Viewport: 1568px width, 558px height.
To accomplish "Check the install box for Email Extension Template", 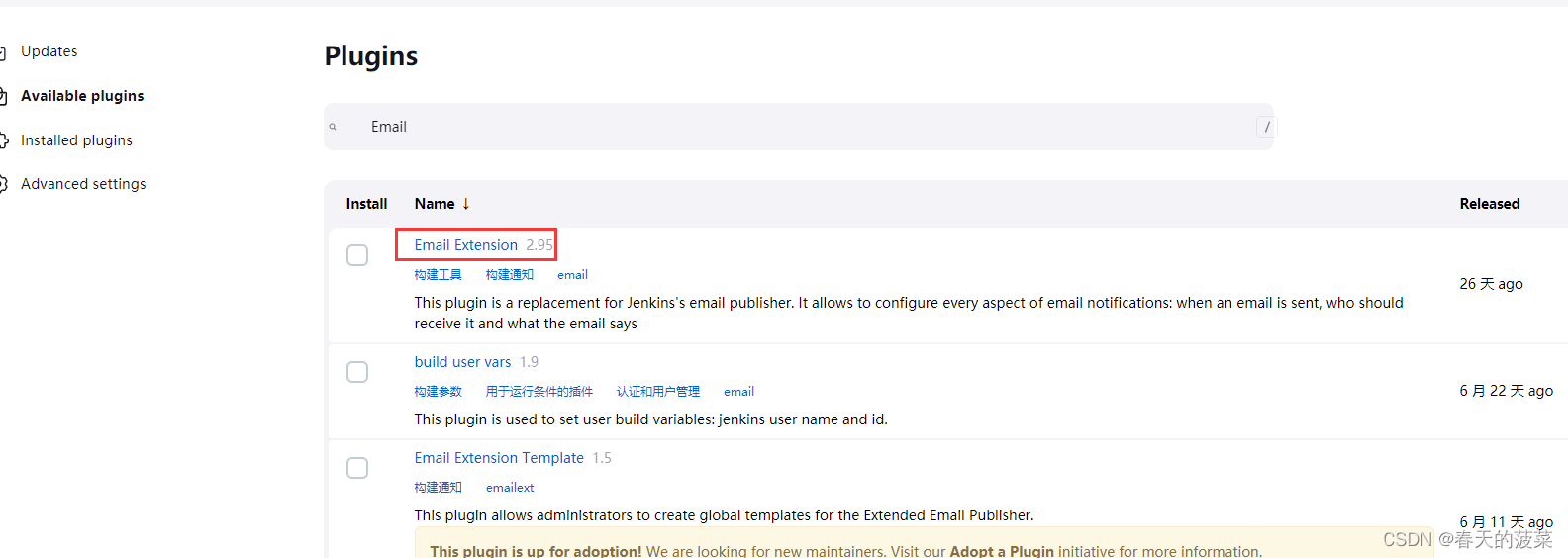I will click(x=357, y=468).
